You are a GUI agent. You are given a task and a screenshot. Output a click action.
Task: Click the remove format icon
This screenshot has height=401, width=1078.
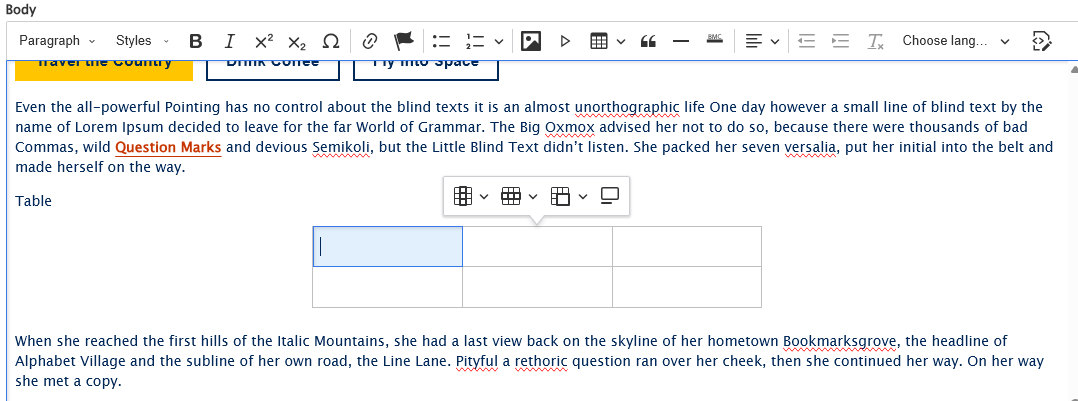pos(875,41)
